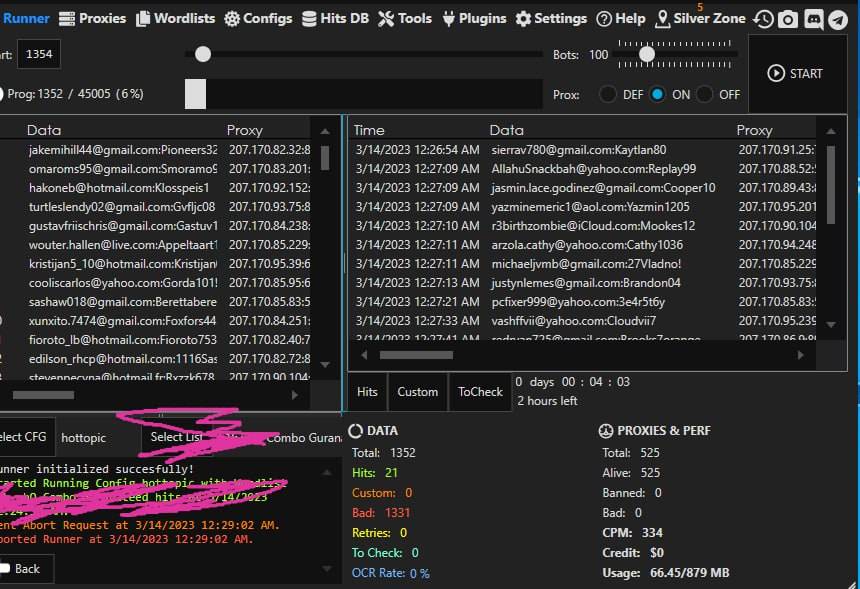Click the Plugins plug icon
The width and height of the screenshot is (860, 589).
pos(449,19)
